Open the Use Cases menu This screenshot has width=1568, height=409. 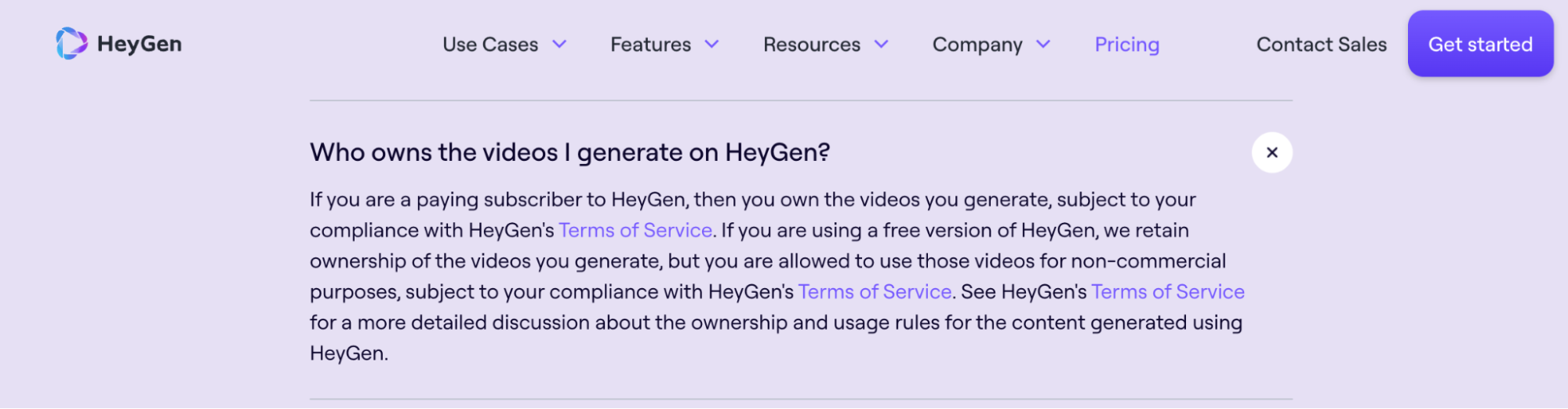pyautogui.click(x=490, y=45)
